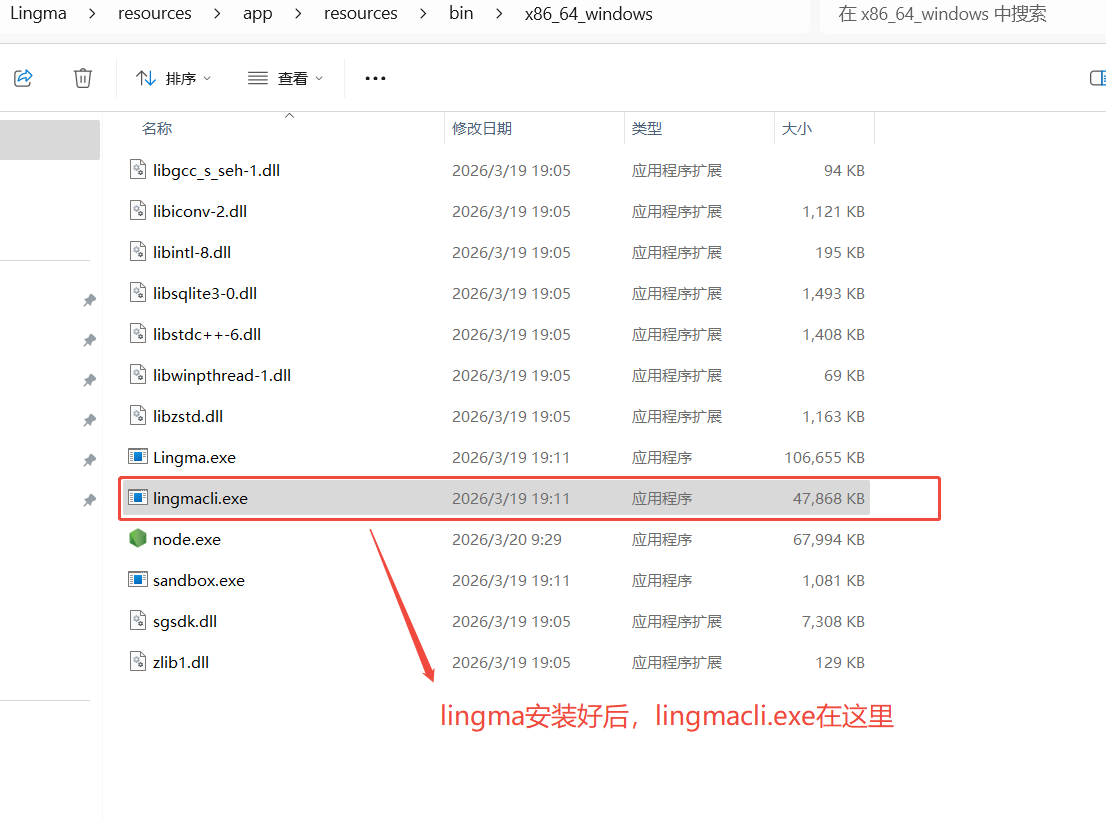Sort by Type (类型) column header
Image resolution: width=1106 pixels, height=821 pixels.
[x=647, y=128]
